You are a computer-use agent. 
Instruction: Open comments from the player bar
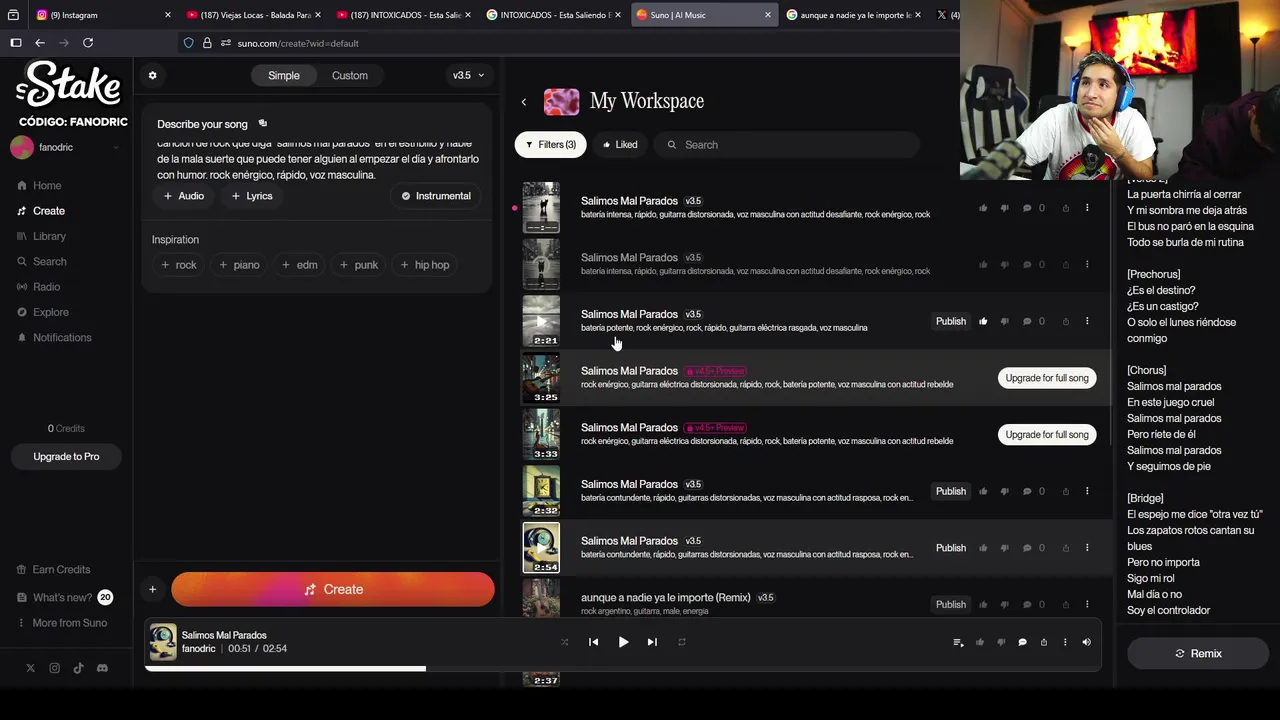pyautogui.click(x=1022, y=642)
